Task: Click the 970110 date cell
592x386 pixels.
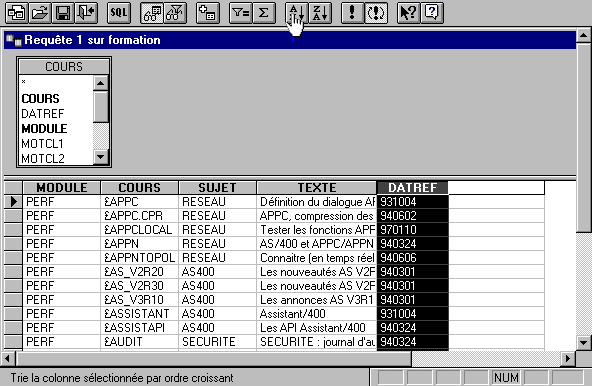Action: pyautogui.click(x=412, y=230)
